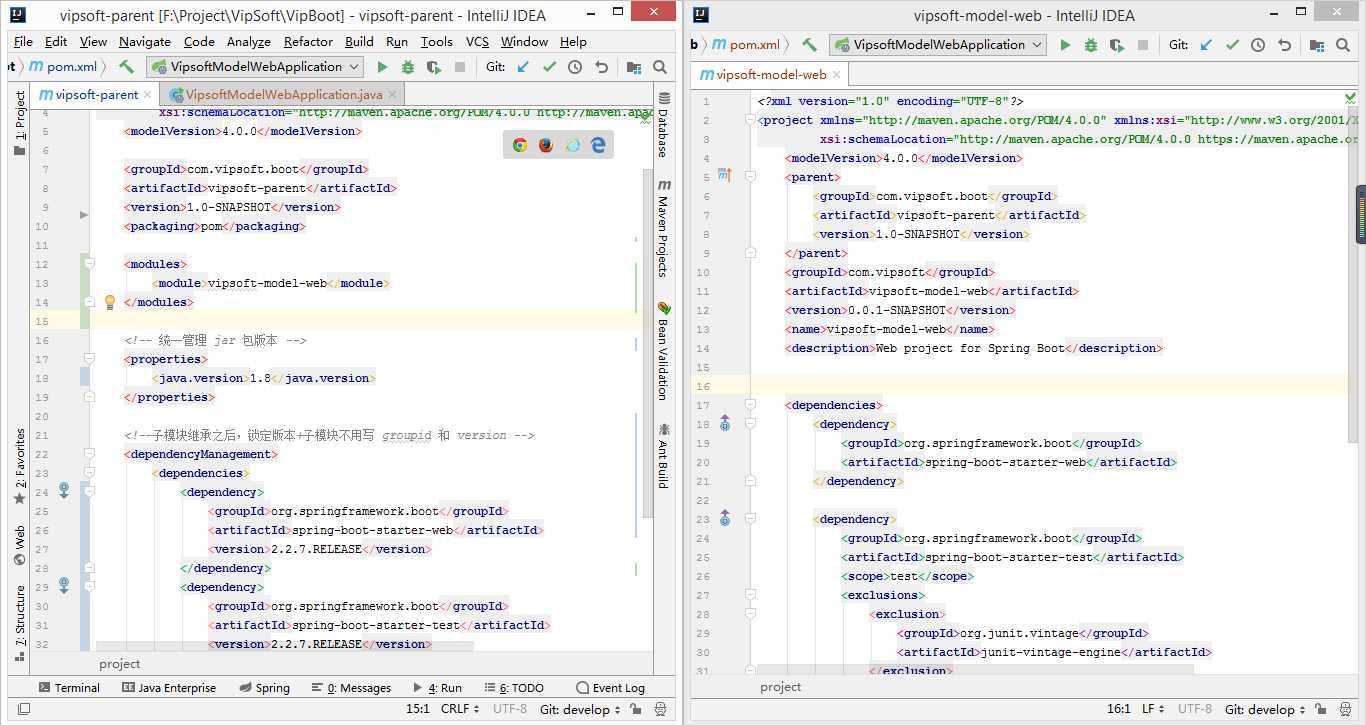Collapse modules tag fold at line 12
Image resolution: width=1366 pixels, height=725 pixels.
(90, 264)
